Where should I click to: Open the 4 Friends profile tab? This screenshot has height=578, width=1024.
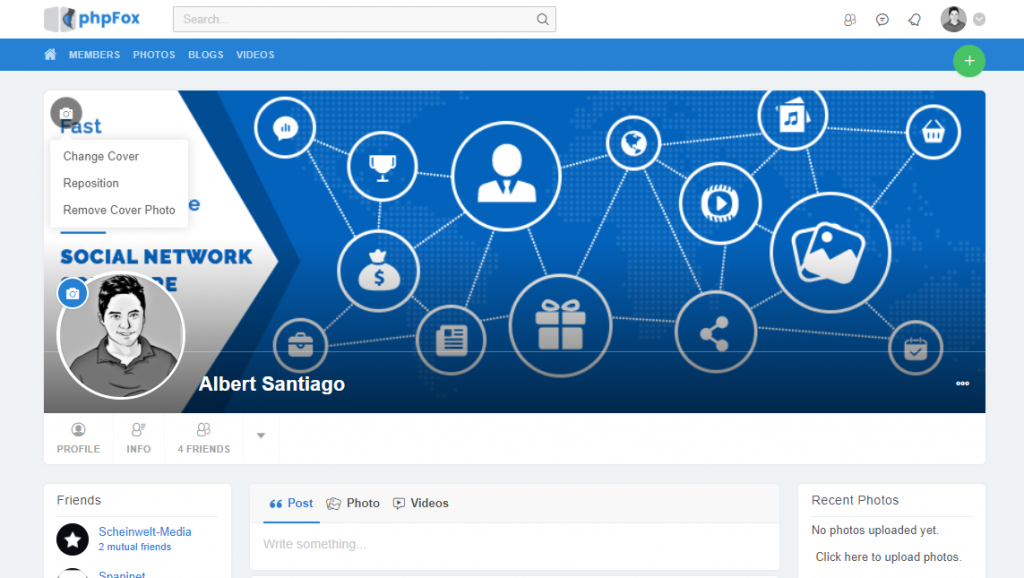204,438
